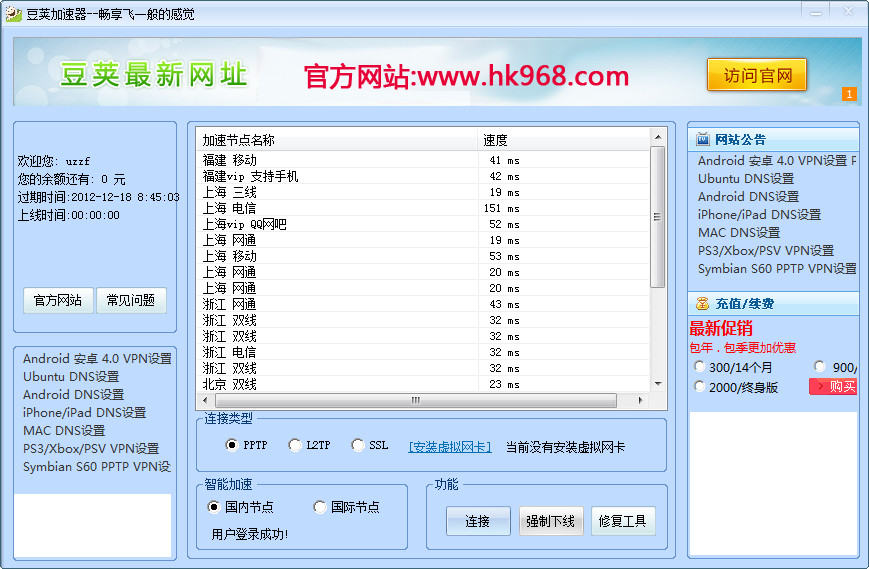
Task: Open the 官方网站 button
Action: (58, 300)
